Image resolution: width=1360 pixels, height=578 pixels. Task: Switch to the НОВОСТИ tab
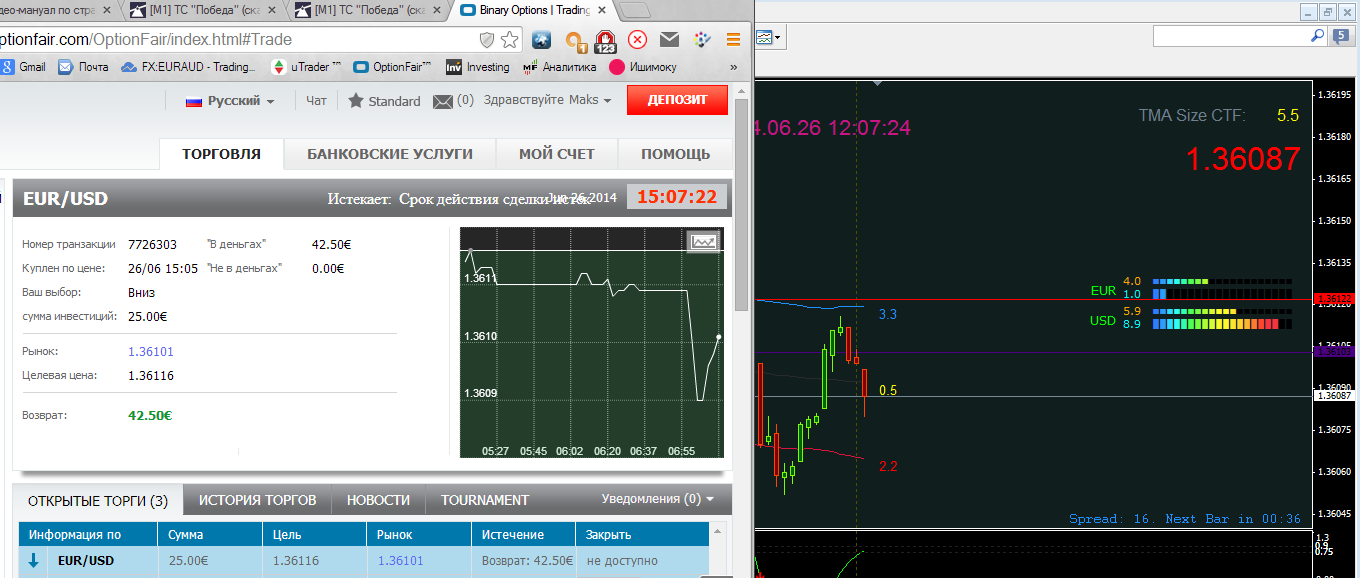pyautogui.click(x=378, y=500)
